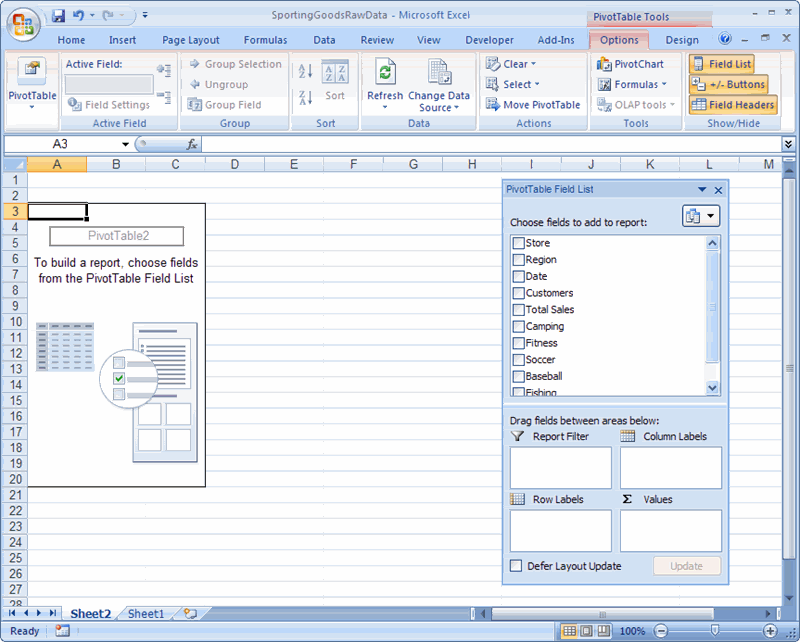The width and height of the screenshot is (800, 642).
Task: Toggle the +/- Buttons display
Action: [728, 84]
